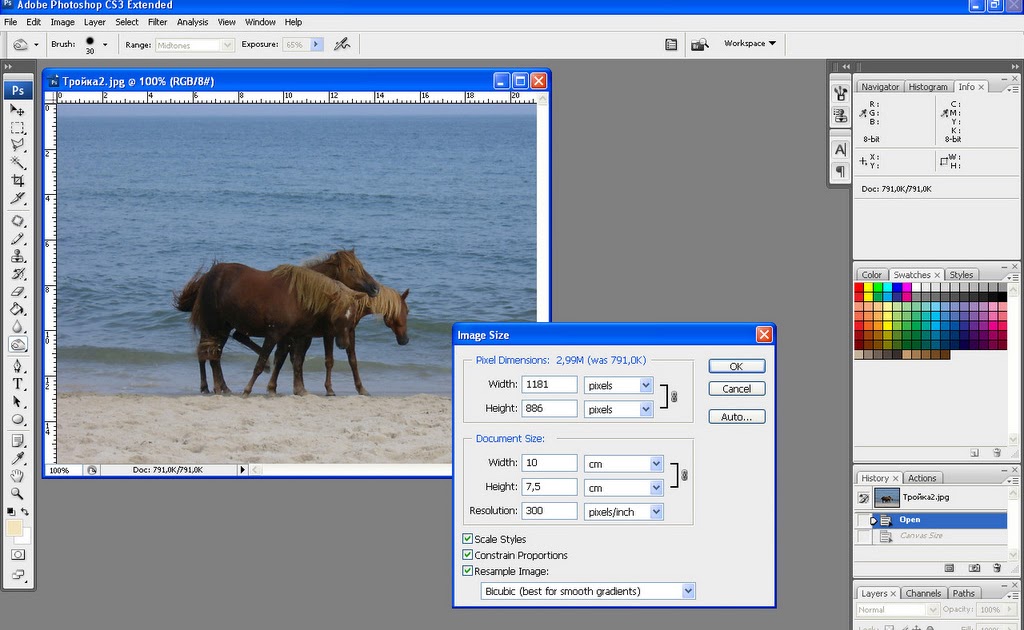The image size is (1024, 630).
Task: Click the background color swatch
Action: 26,538
